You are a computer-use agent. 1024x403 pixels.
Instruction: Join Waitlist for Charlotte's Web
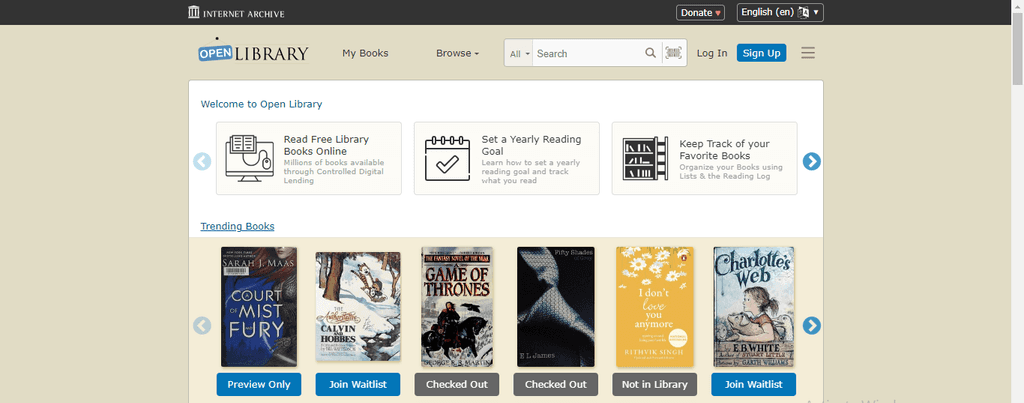pyautogui.click(x=754, y=384)
